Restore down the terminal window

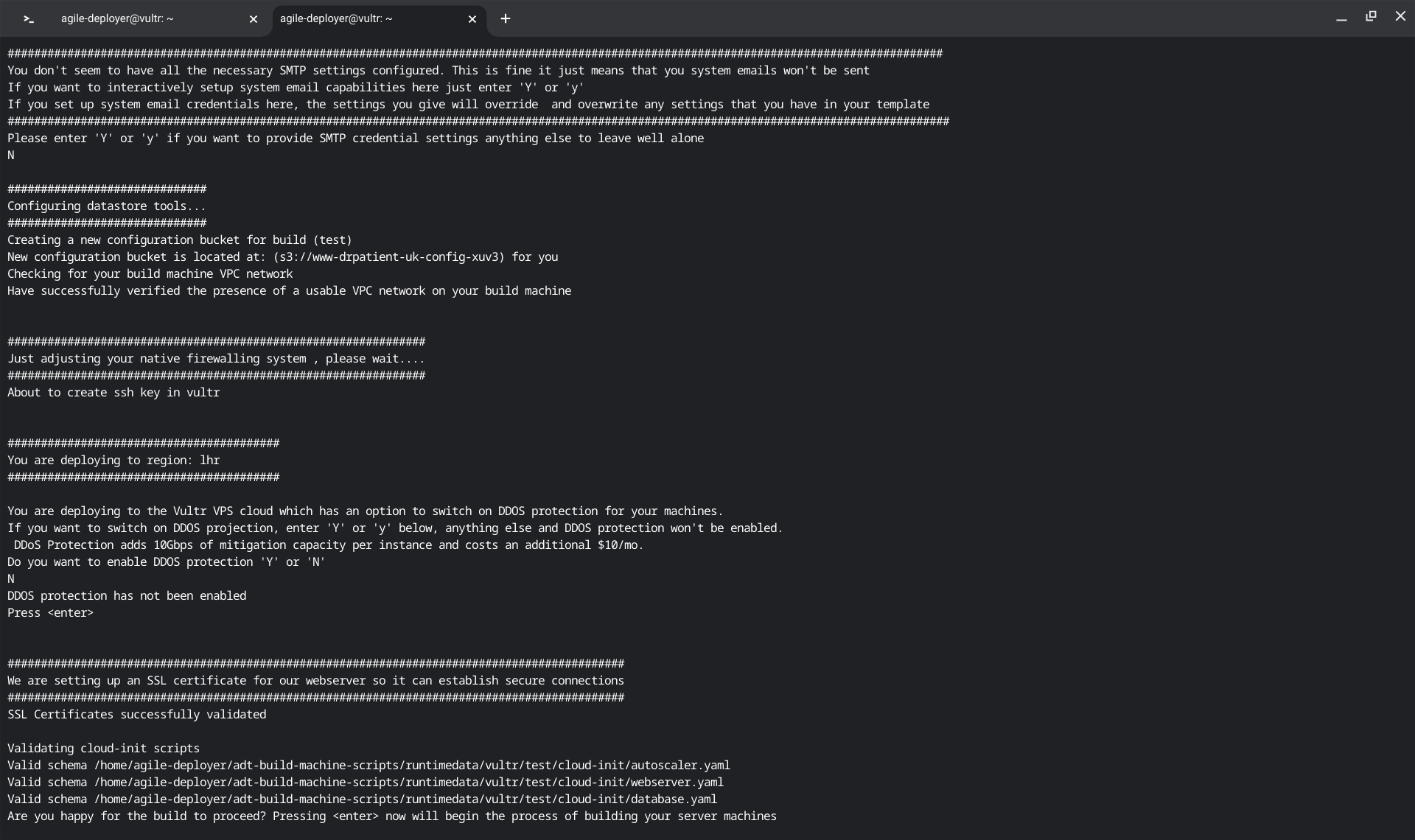pyautogui.click(x=1371, y=16)
